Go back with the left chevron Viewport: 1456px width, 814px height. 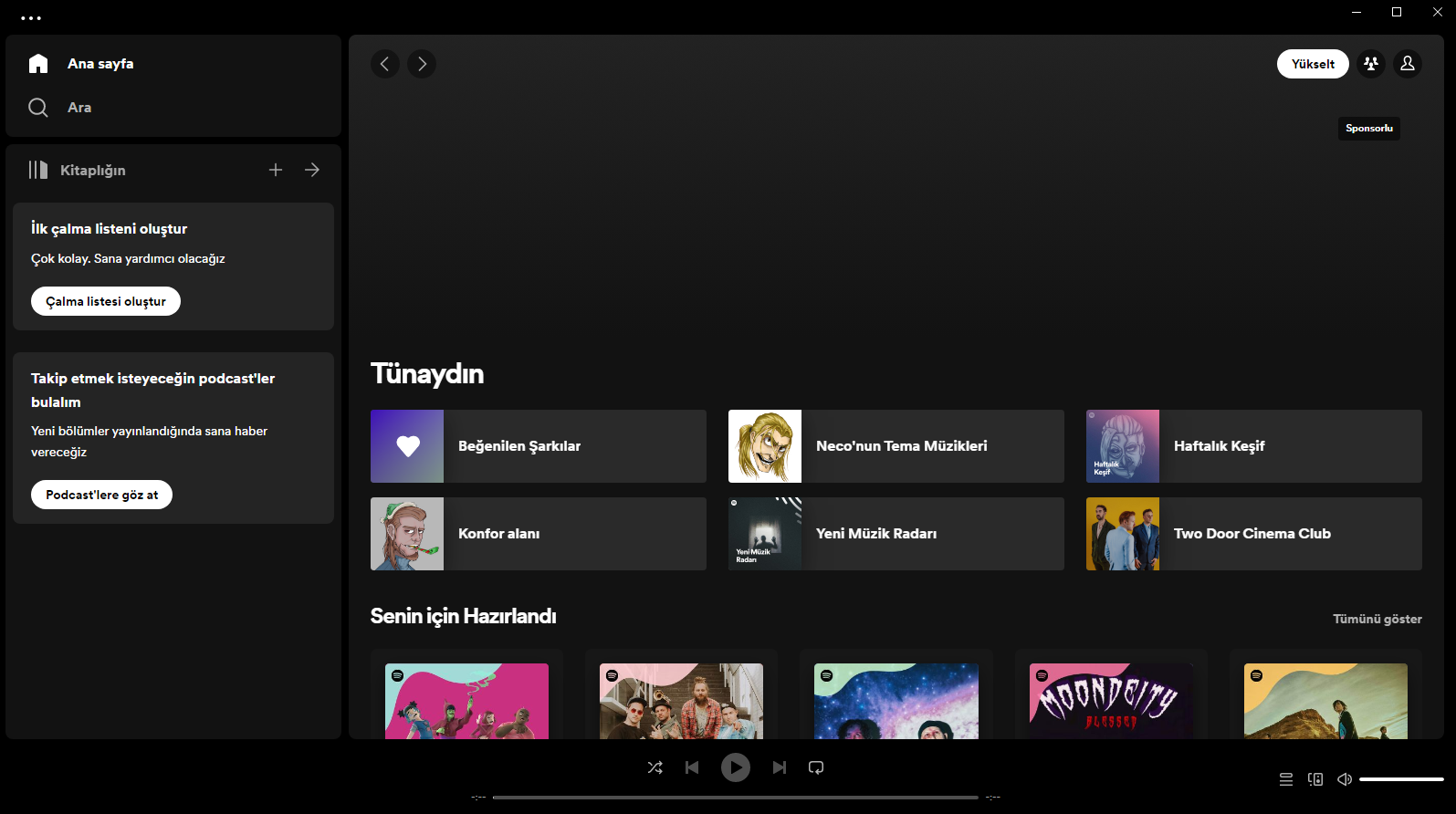tap(385, 64)
